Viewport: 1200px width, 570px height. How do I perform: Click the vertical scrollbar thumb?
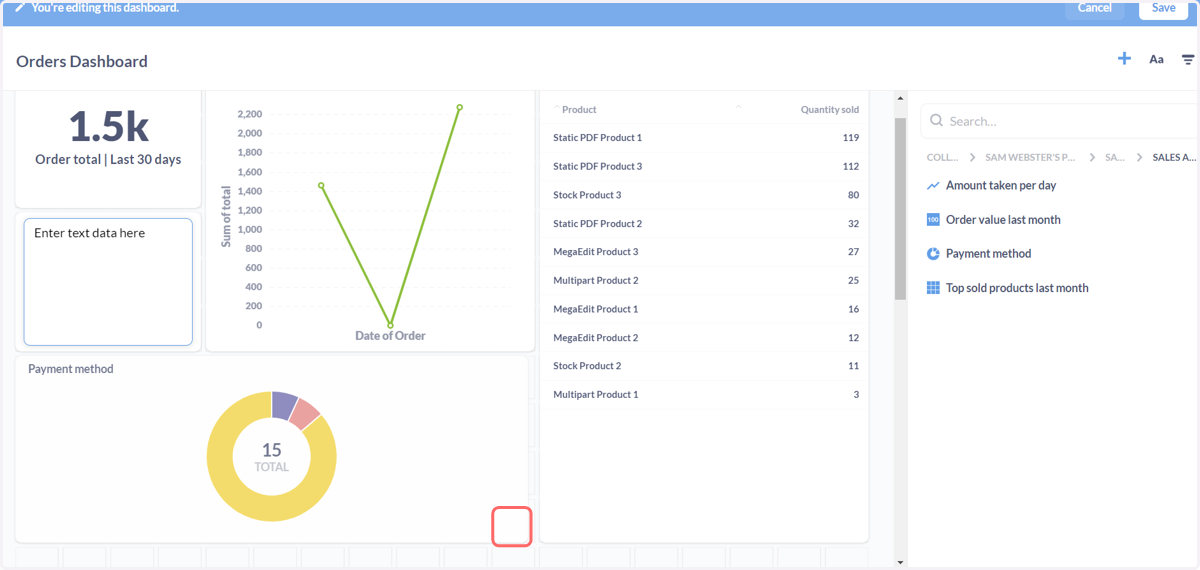tap(900, 208)
